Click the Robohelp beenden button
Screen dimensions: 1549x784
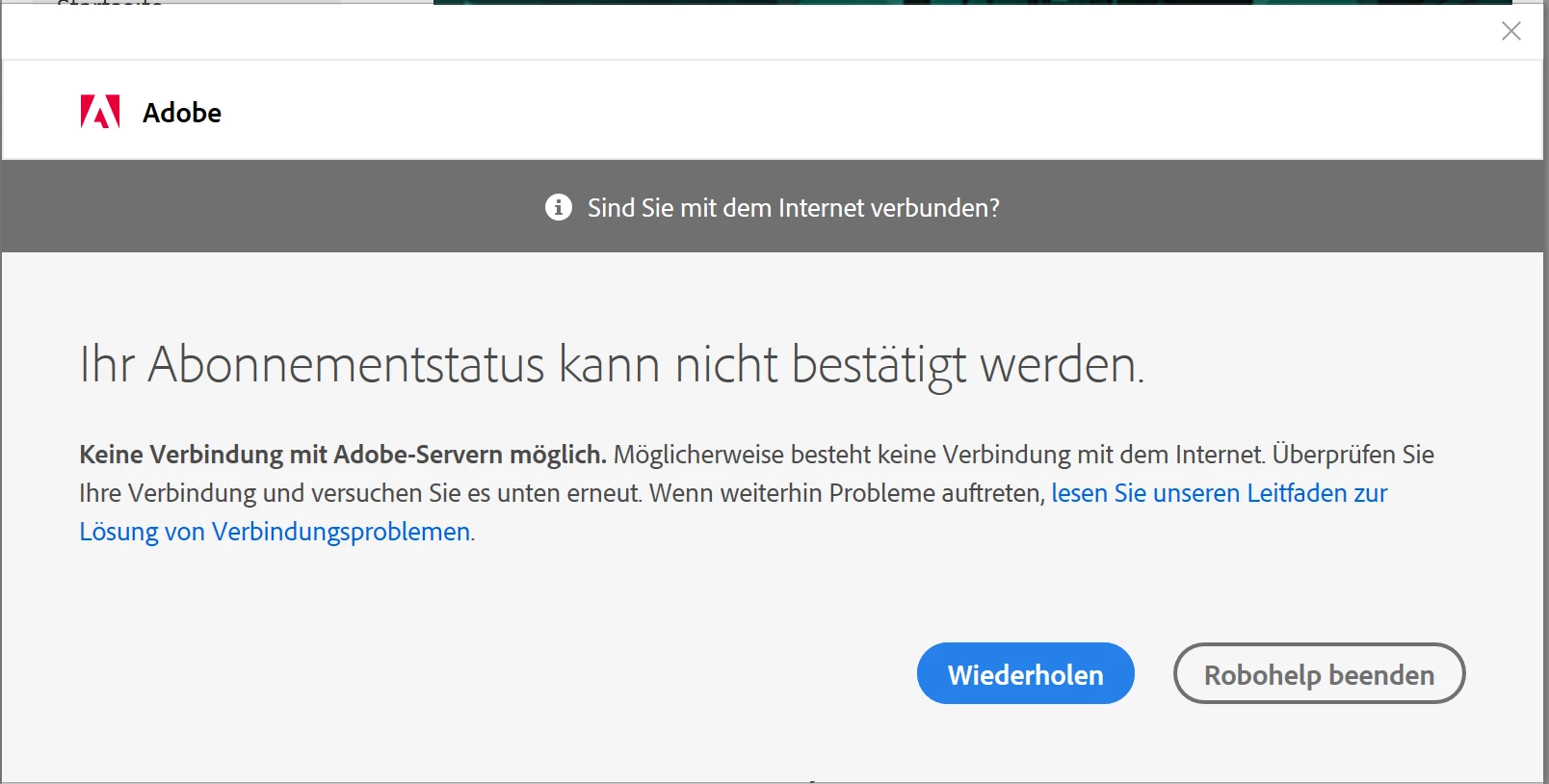point(1319,673)
